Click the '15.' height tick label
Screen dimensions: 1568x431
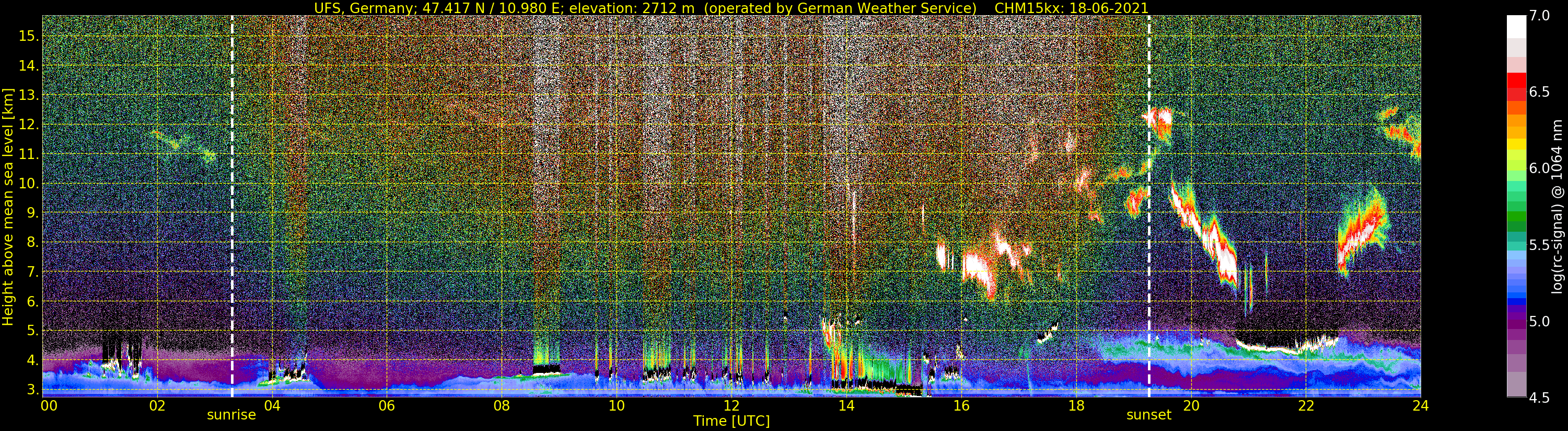tap(29, 36)
